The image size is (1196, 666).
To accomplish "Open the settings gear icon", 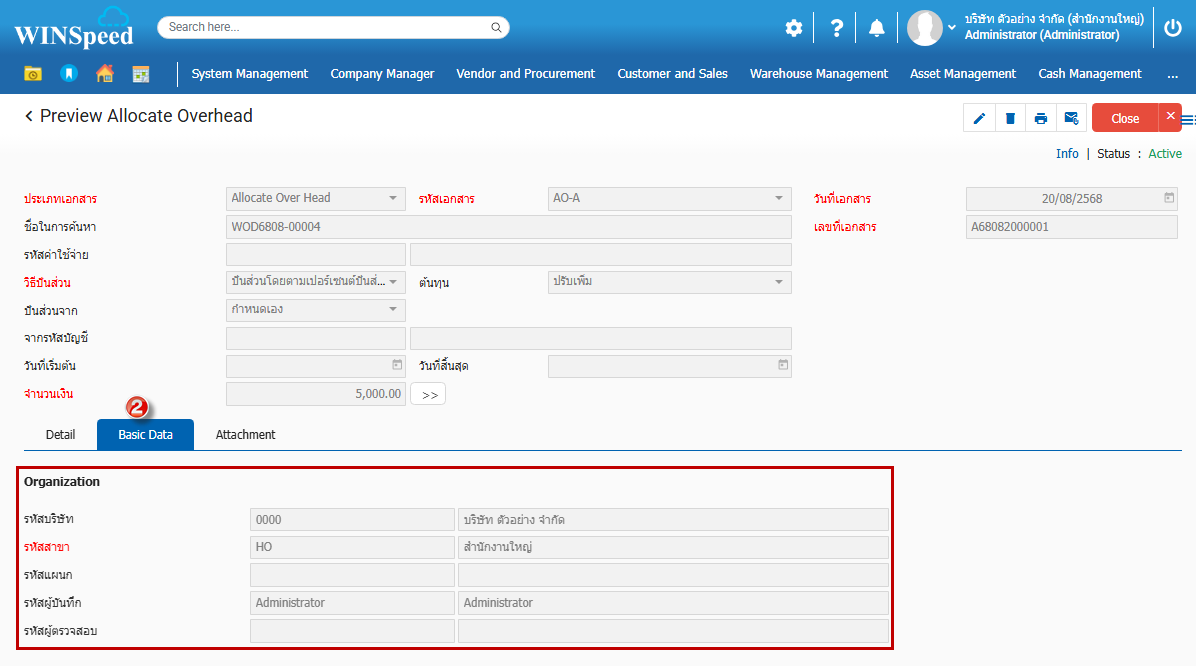I will click(x=793, y=28).
